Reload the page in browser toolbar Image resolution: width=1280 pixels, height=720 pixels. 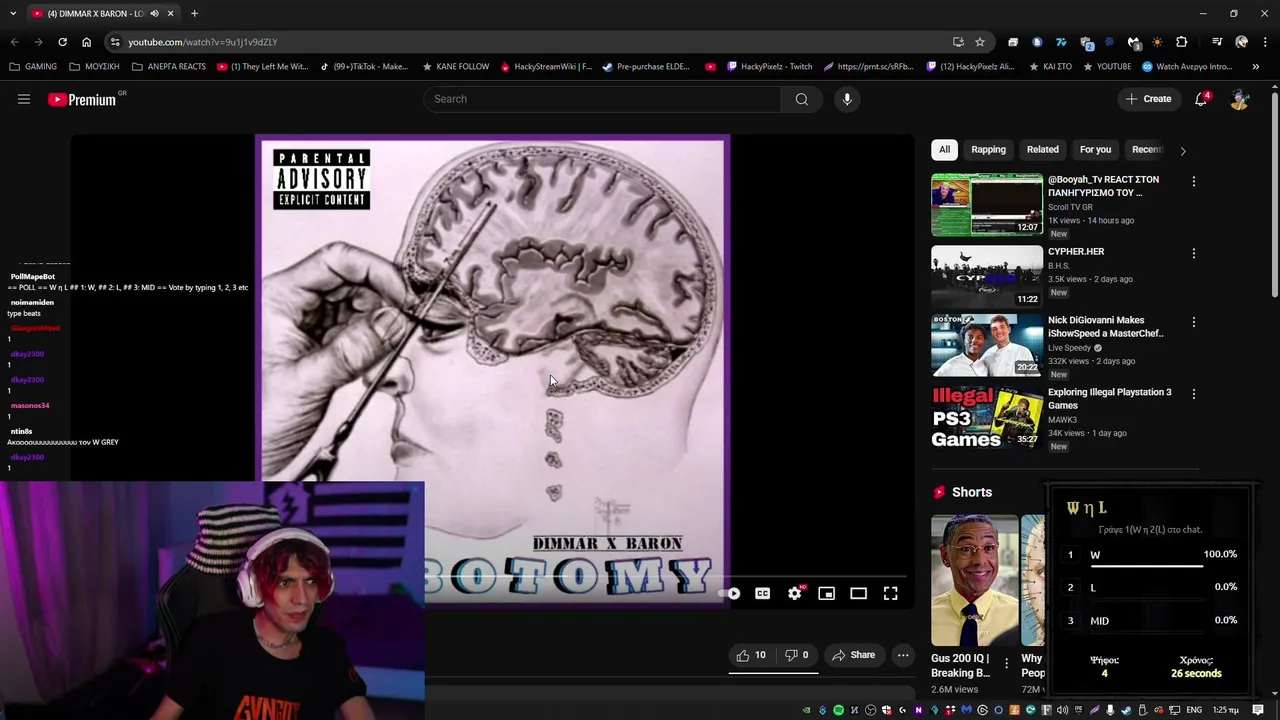tap(62, 42)
